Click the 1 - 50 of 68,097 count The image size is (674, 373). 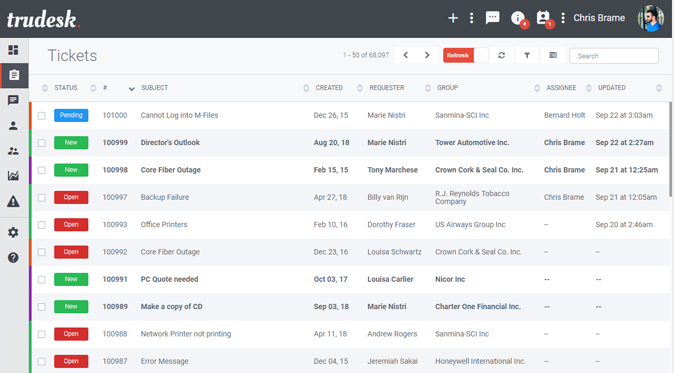(366, 55)
